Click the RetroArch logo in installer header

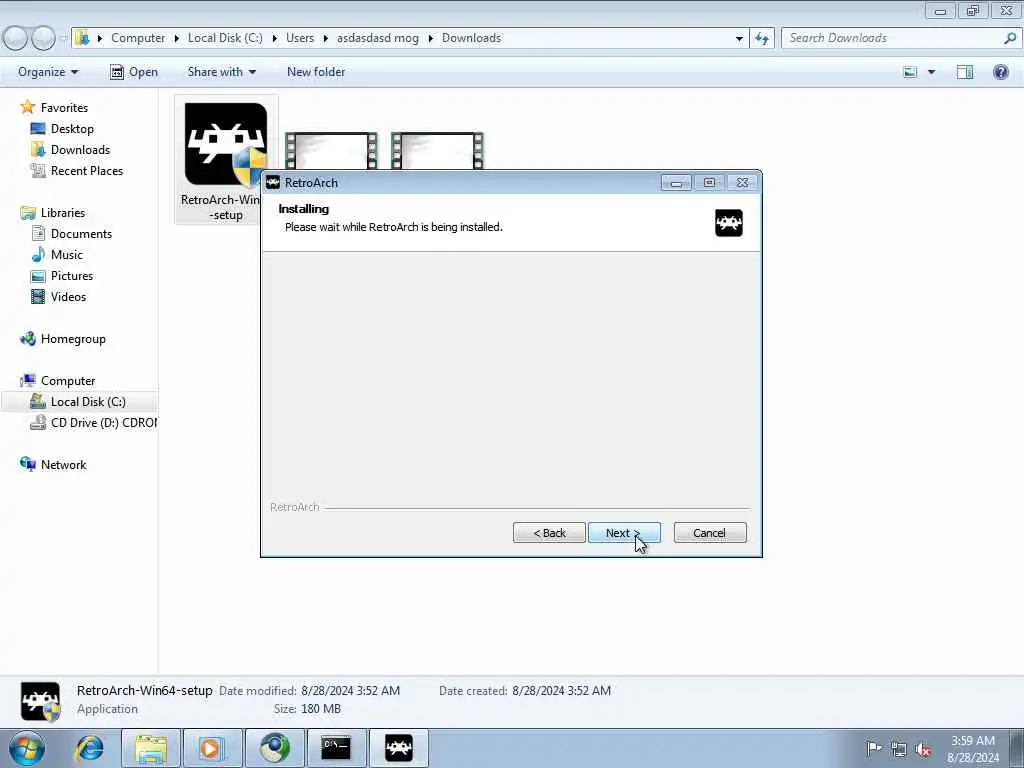pos(728,223)
